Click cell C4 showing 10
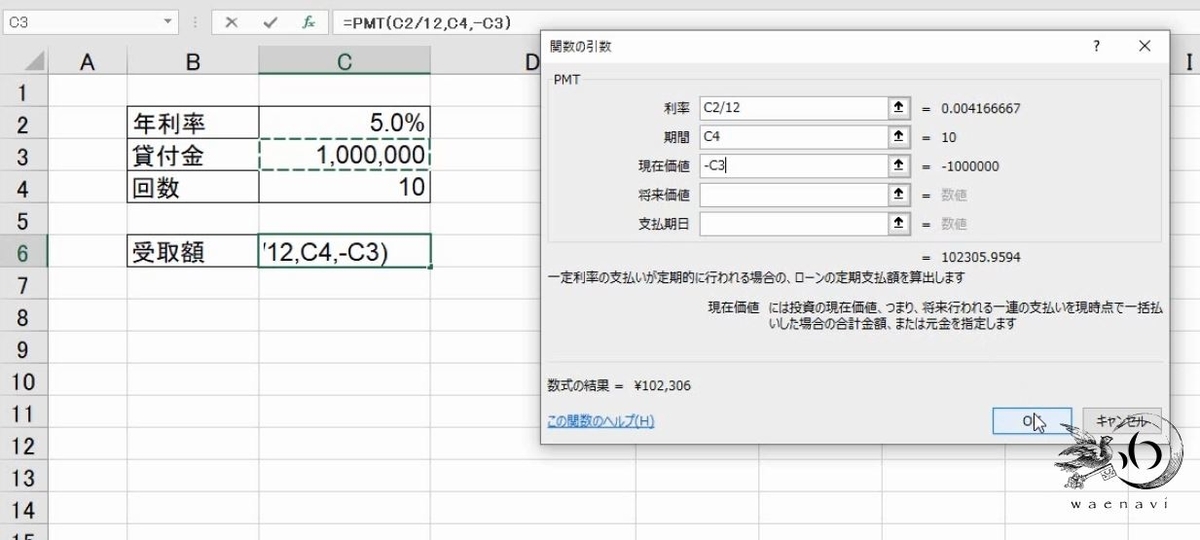 tap(344, 188)
